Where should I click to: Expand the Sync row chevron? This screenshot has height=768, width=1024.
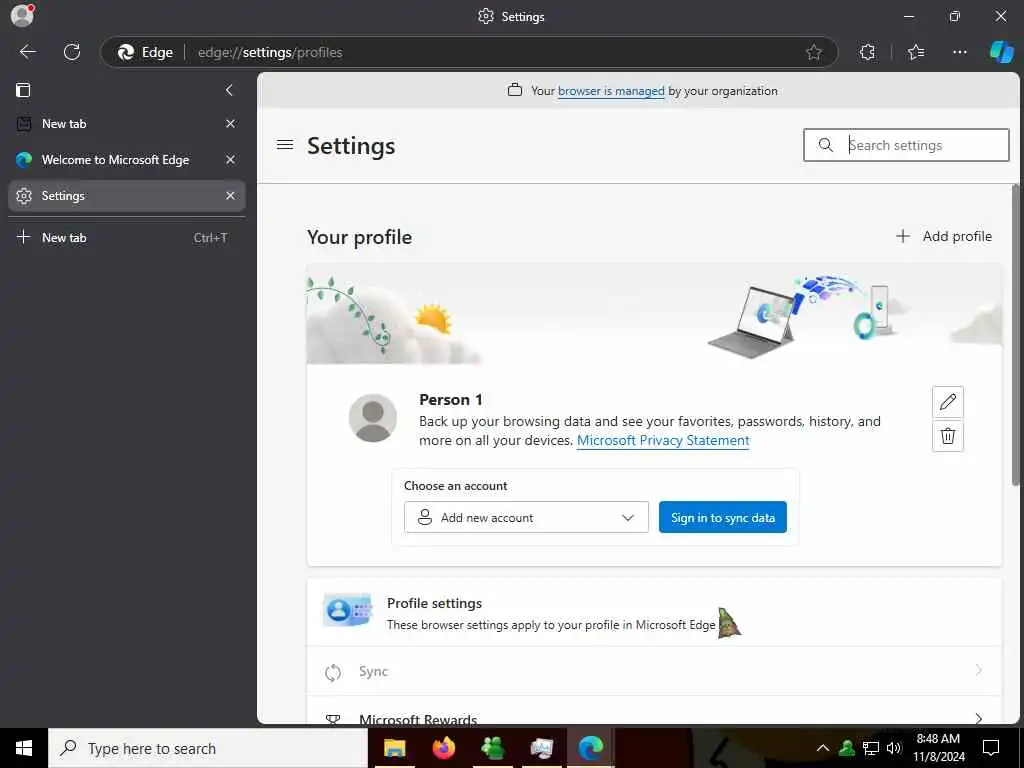coord(978,670)
